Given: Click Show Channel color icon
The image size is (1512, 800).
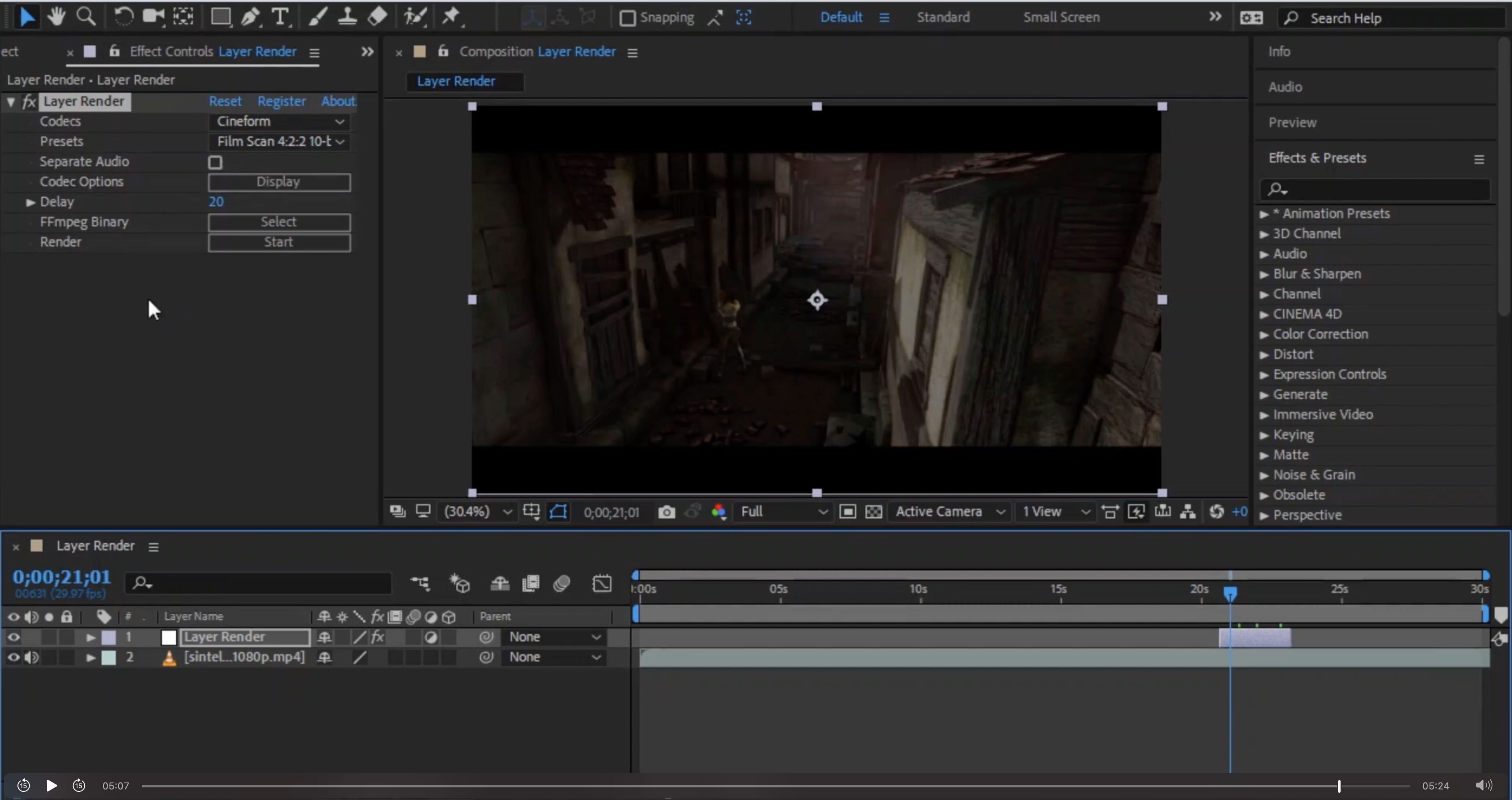Looking at the screenshot, I should point(719,512).
